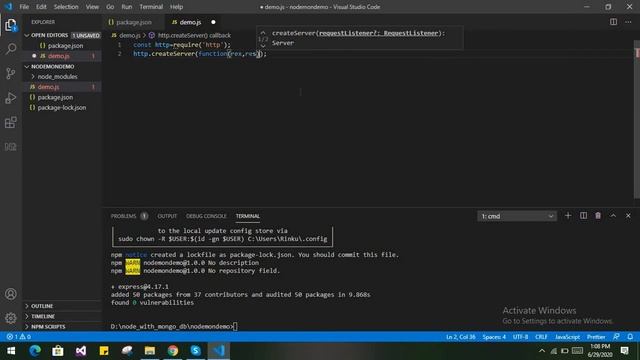Open the Run and Debug view
Image resolution: width=640 pixels, height=360 pixels.
click(x=11, y=98)
